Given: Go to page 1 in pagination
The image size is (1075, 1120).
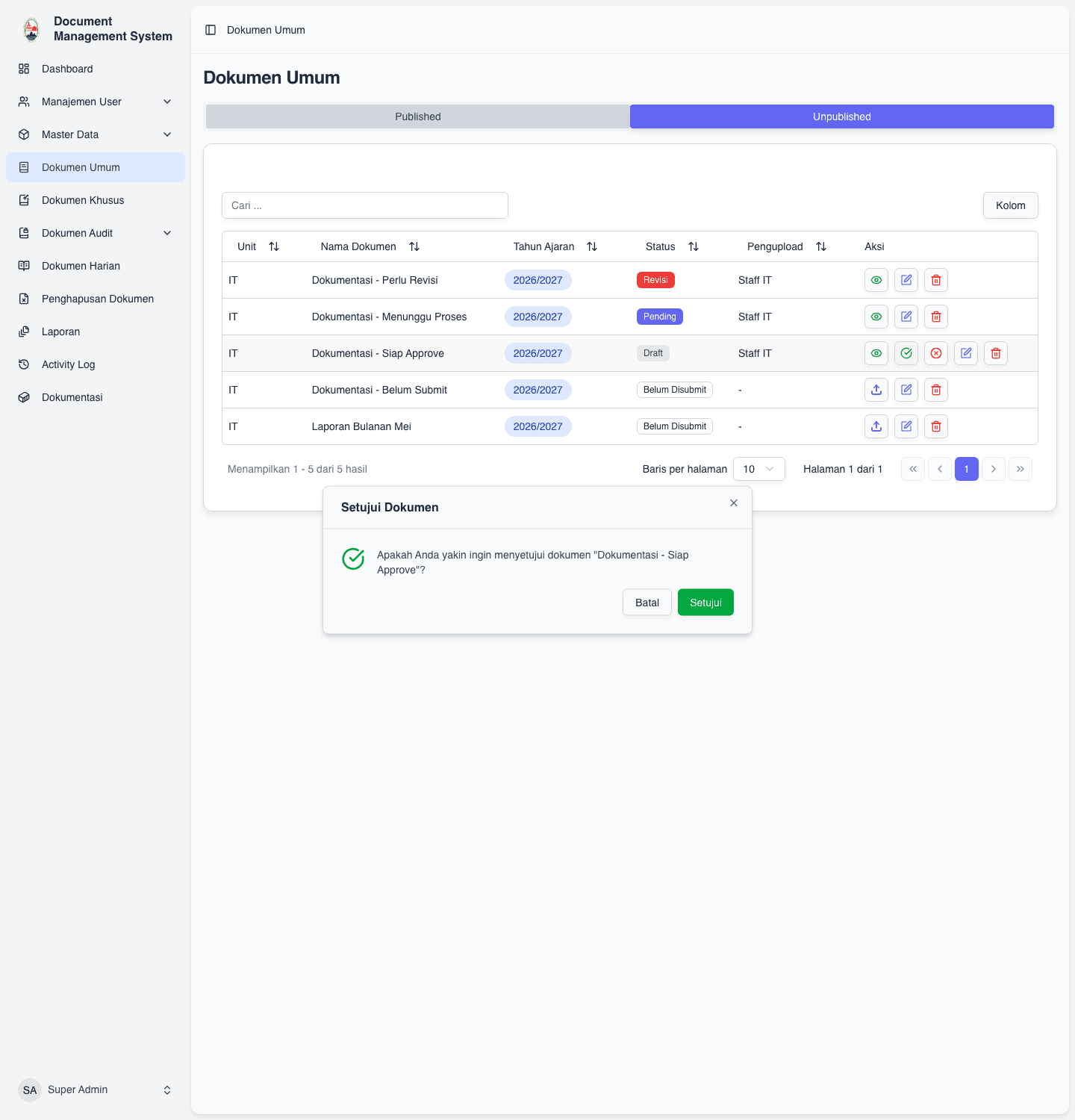Looking at the screenshot, I should point(967,469).
